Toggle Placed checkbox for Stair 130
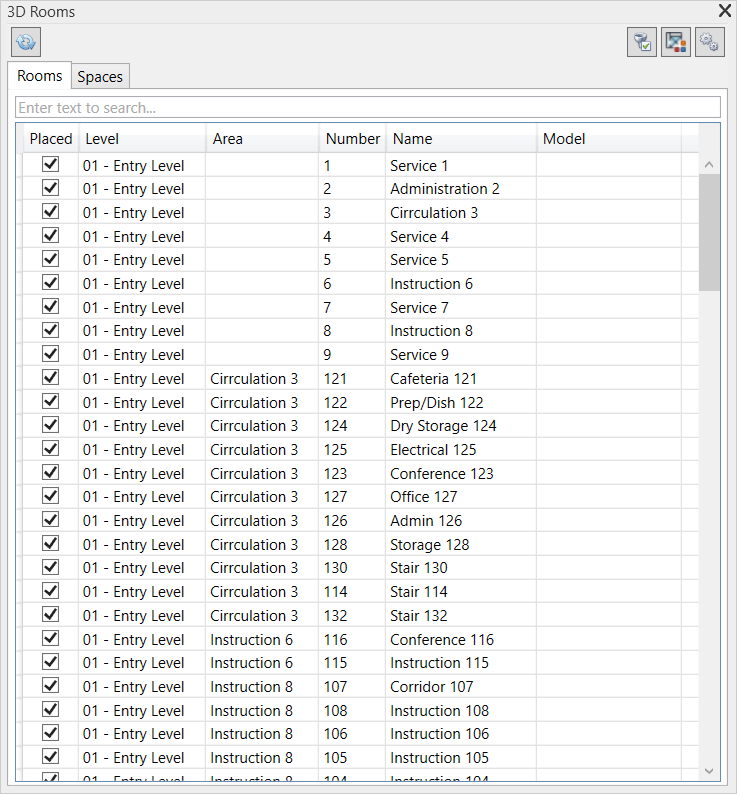This screenshot has height=794, width=737. point(51,567)
